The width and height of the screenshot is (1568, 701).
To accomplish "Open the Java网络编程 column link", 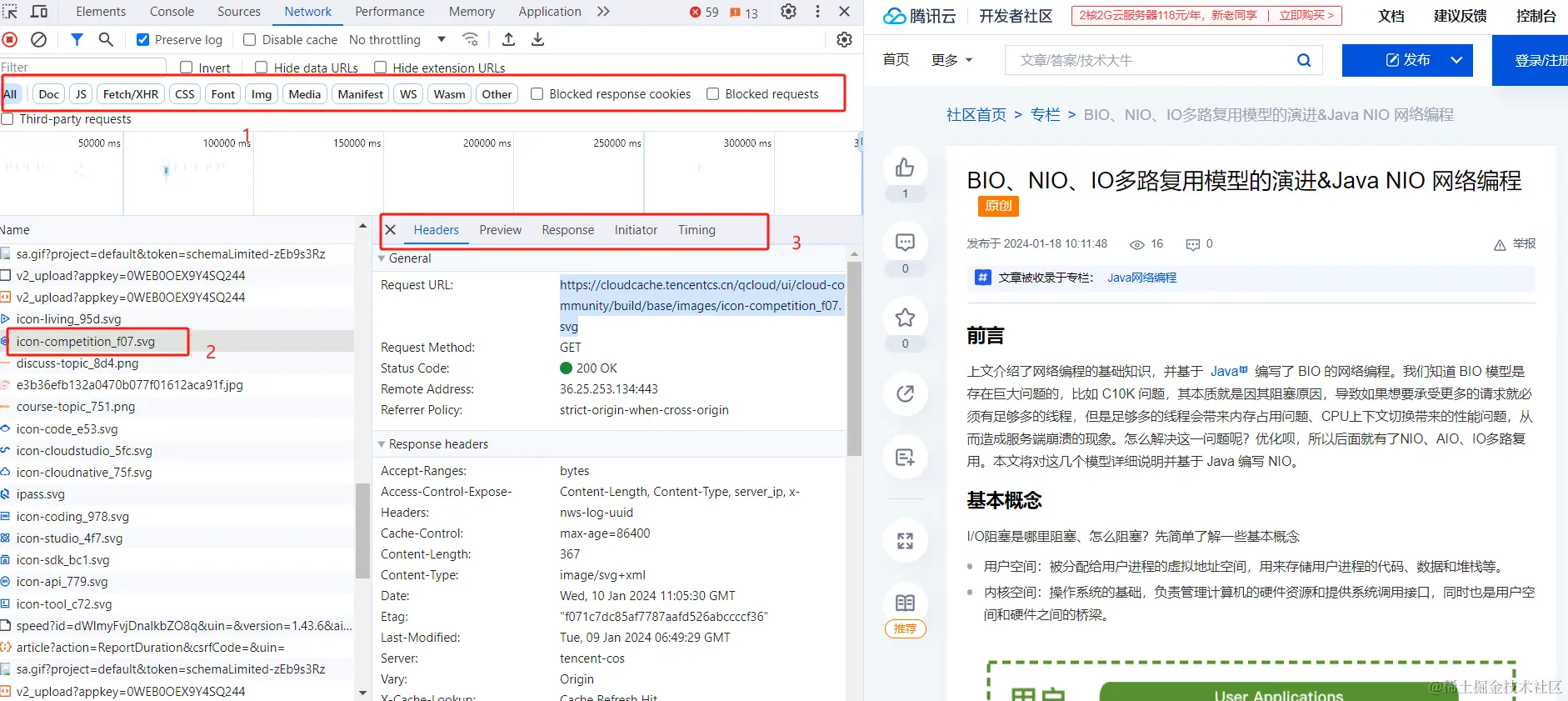I will tap(1141, 278).
